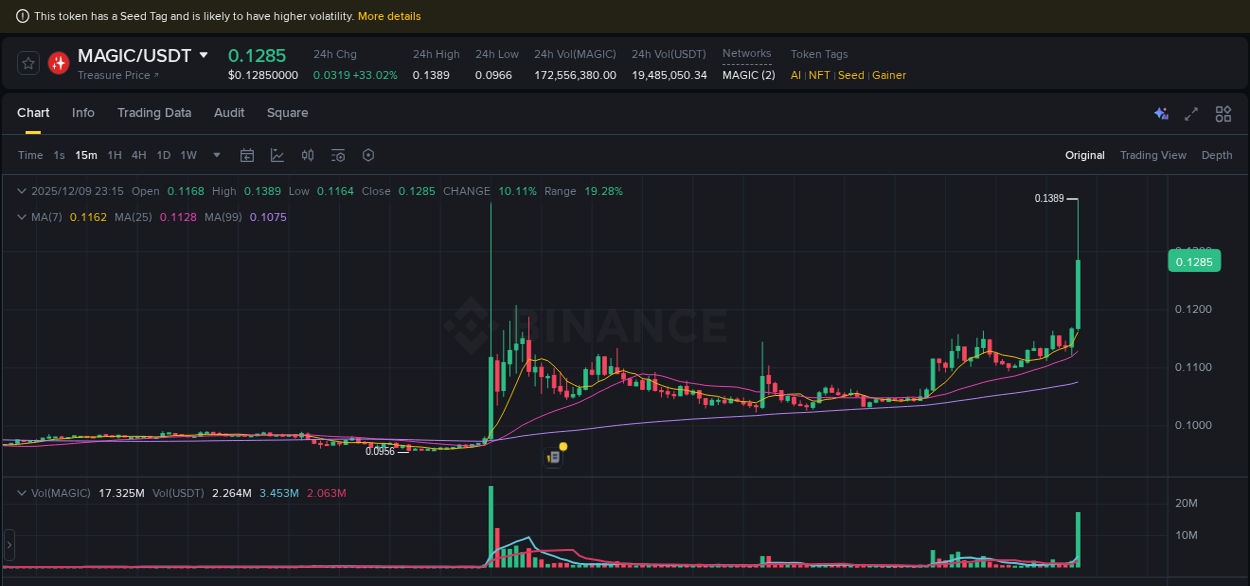Collapse the OHLC price info row
The image size is (1250, 586).
[x=21, y=191]
